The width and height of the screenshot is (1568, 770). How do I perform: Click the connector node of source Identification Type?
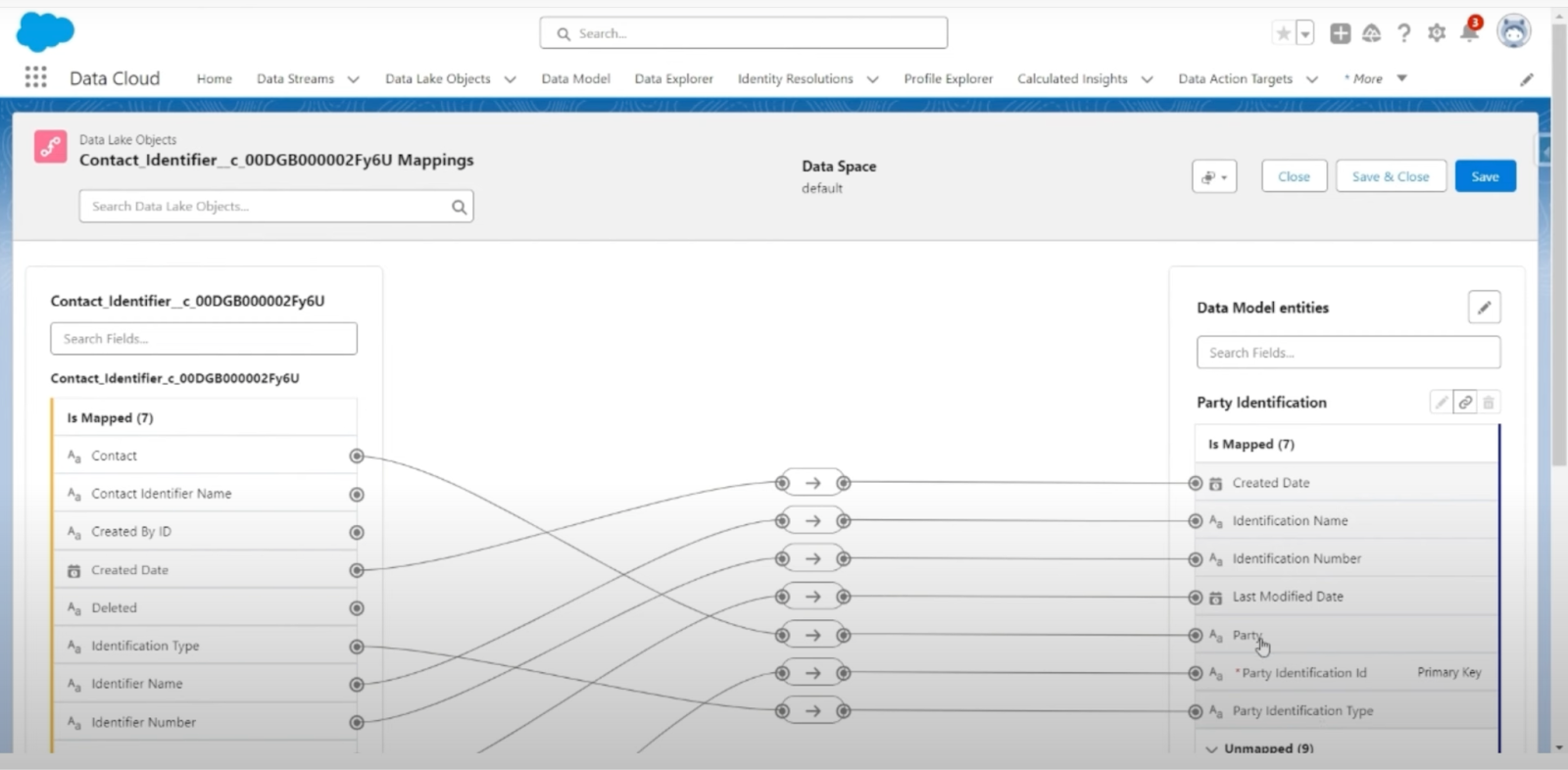click(357, 647)
